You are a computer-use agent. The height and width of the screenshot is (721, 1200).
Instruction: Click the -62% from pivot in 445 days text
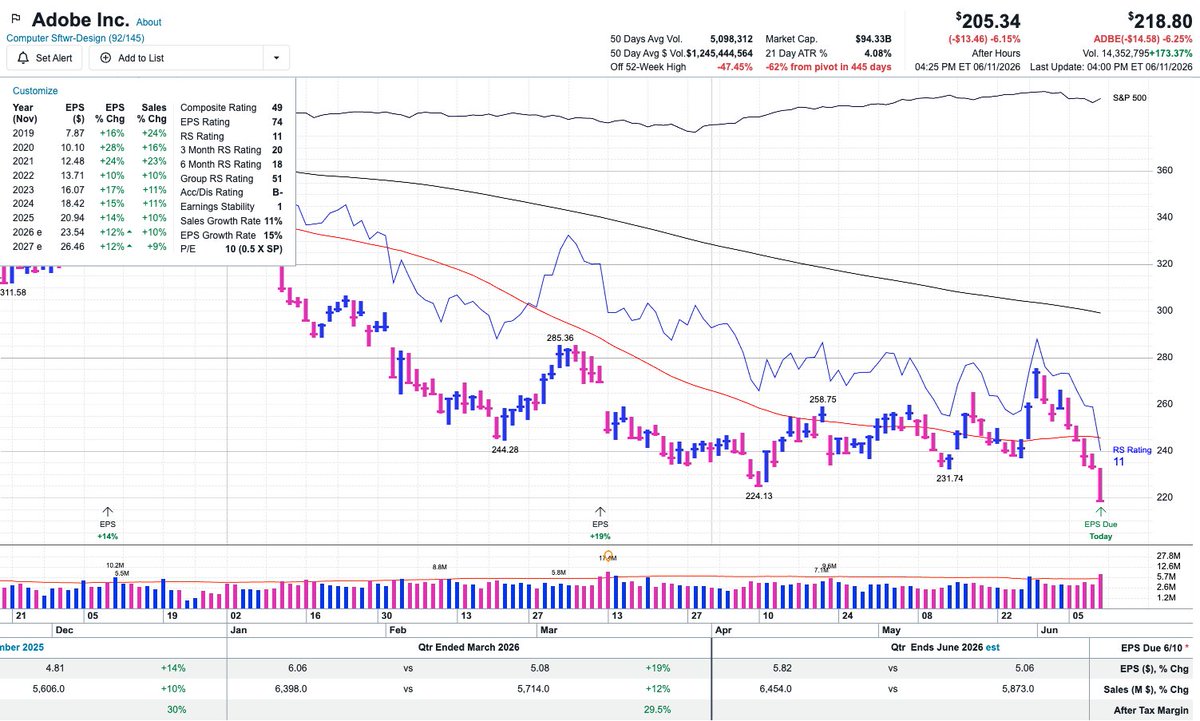click(828, 66)
